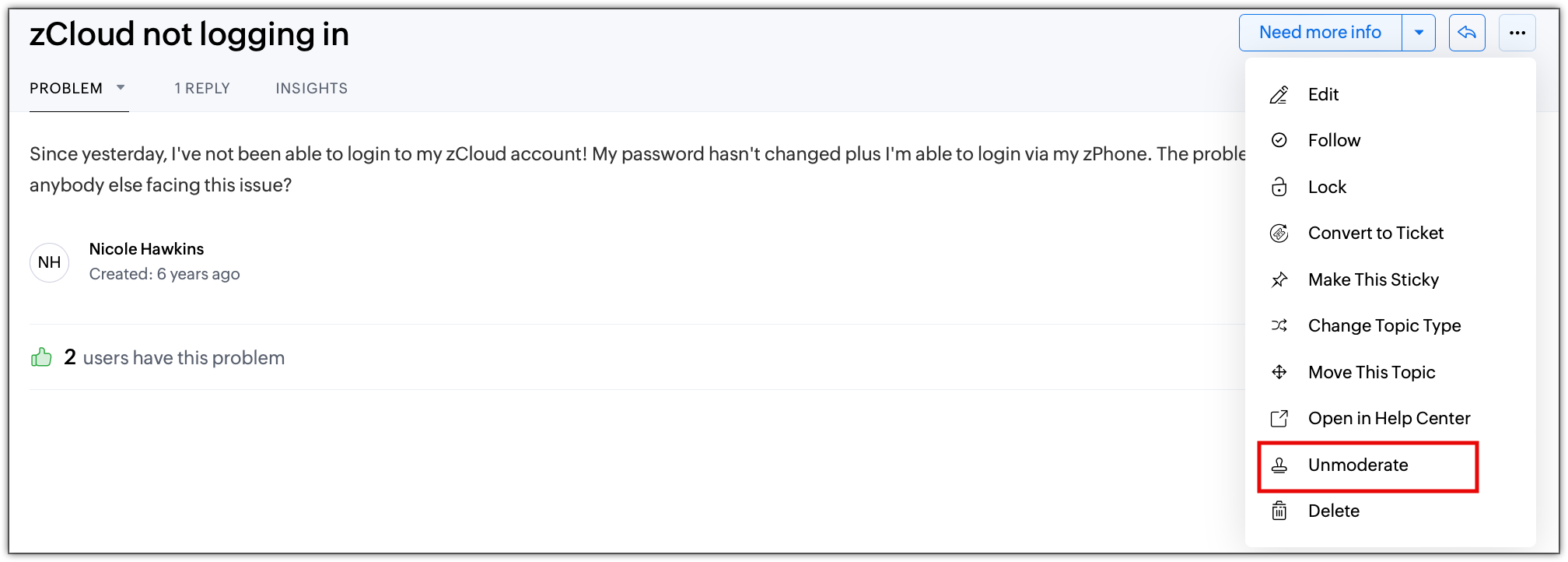Click the Delete trash can icon
Viewport: 1568px width, 562px height.
[1279, 511]
